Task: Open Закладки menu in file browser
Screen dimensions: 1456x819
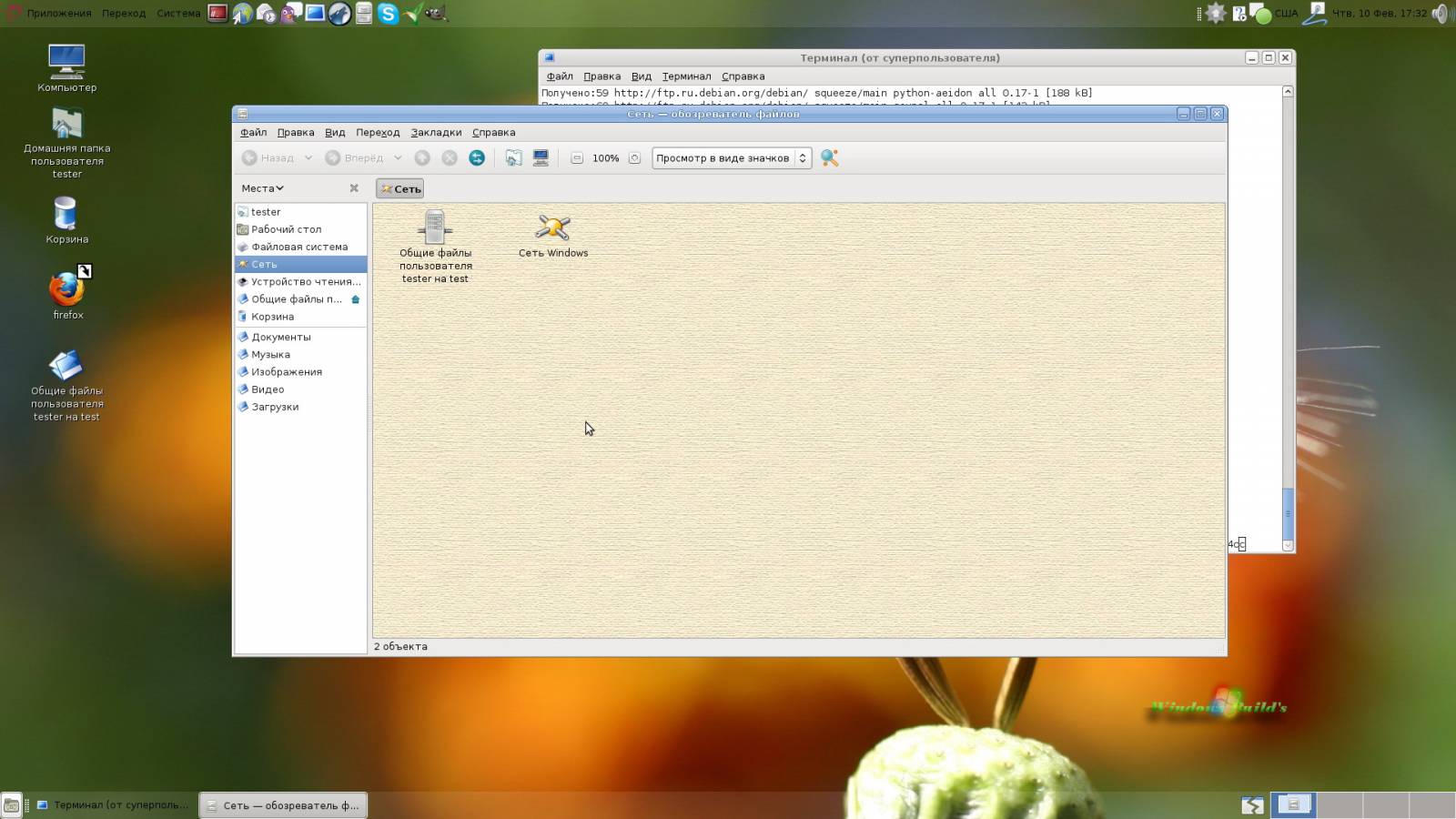Action: point(436,132)
